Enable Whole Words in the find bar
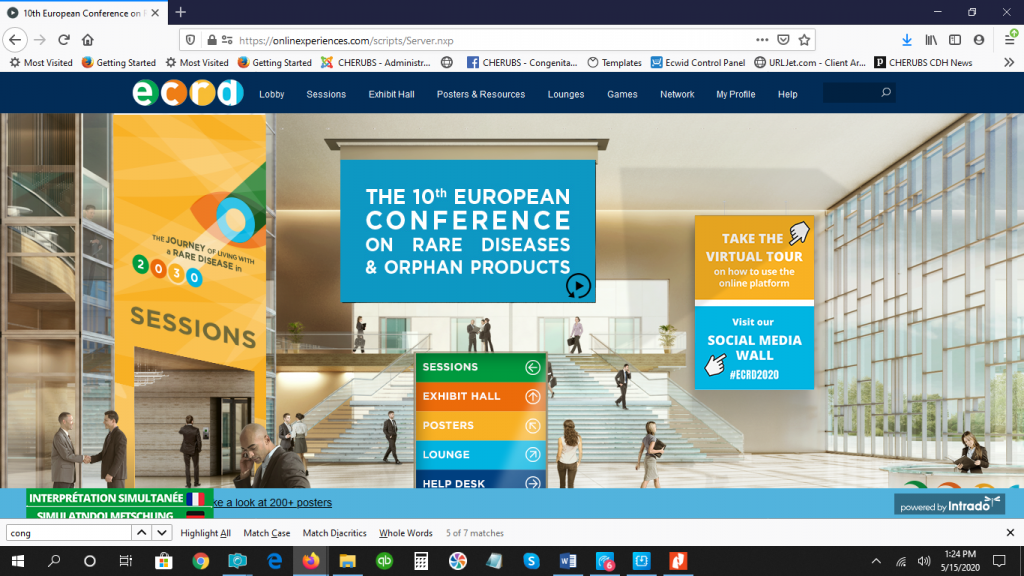Screen dimensions: 1024x576 [x=405, y=533]
